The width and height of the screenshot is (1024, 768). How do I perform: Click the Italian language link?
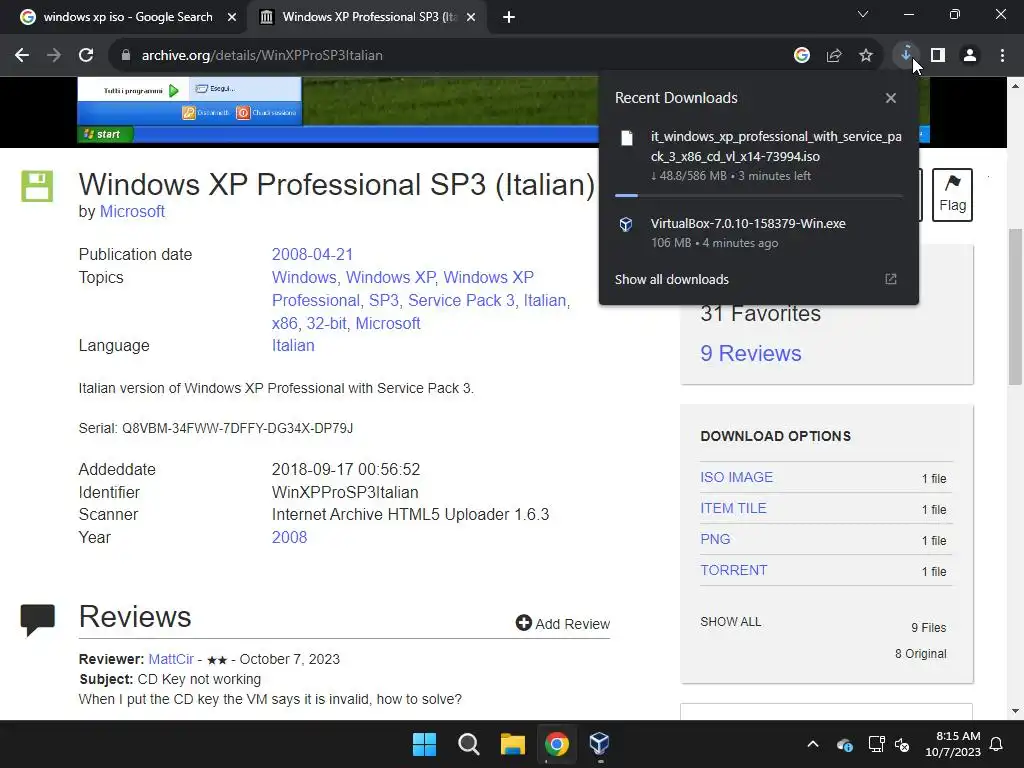coord(293,345)
